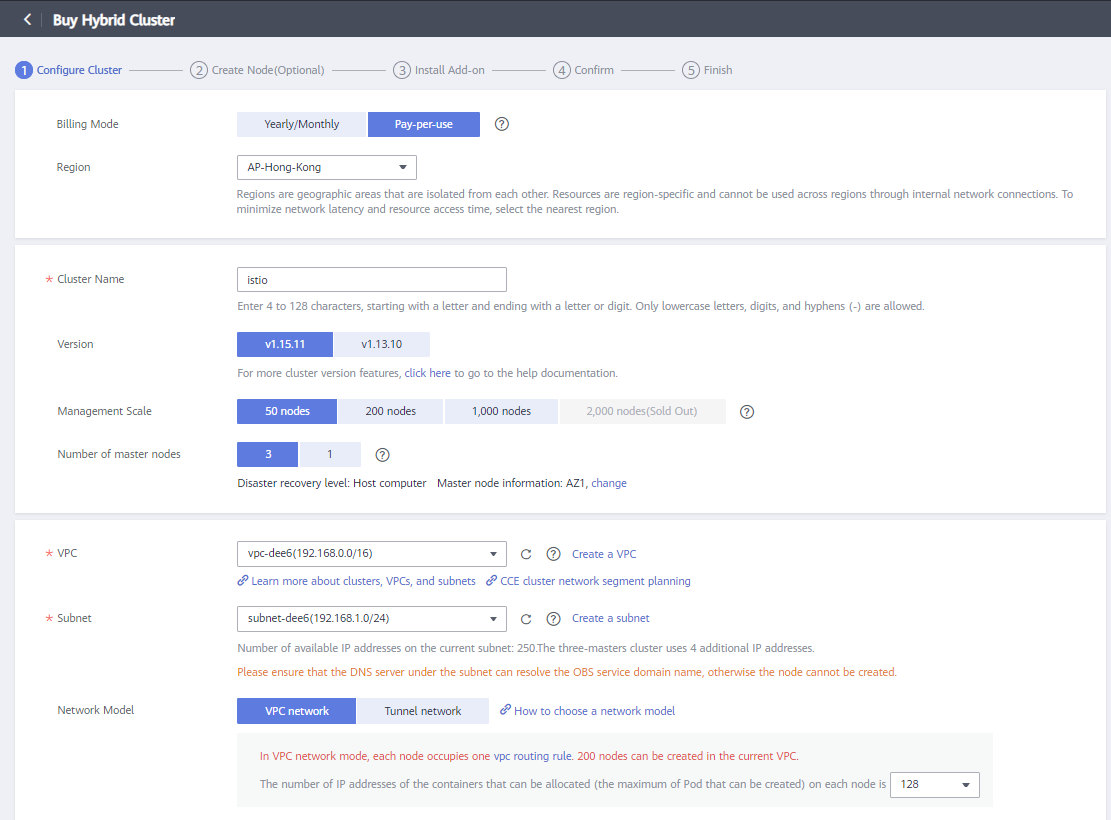Click the Cluster Name input field

371,280
